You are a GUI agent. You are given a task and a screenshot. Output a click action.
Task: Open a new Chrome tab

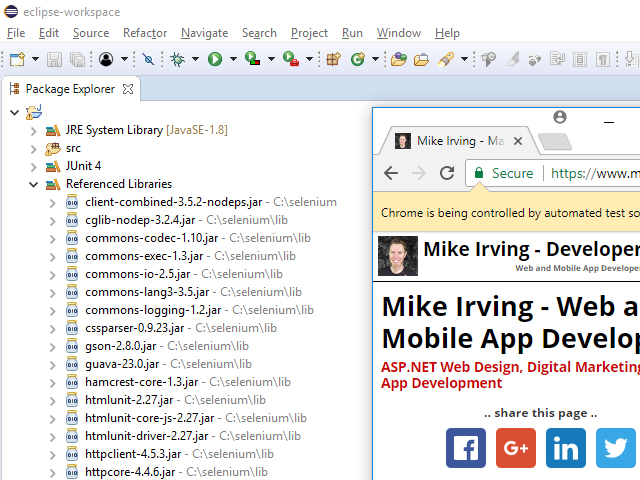[x=555, y=142]
